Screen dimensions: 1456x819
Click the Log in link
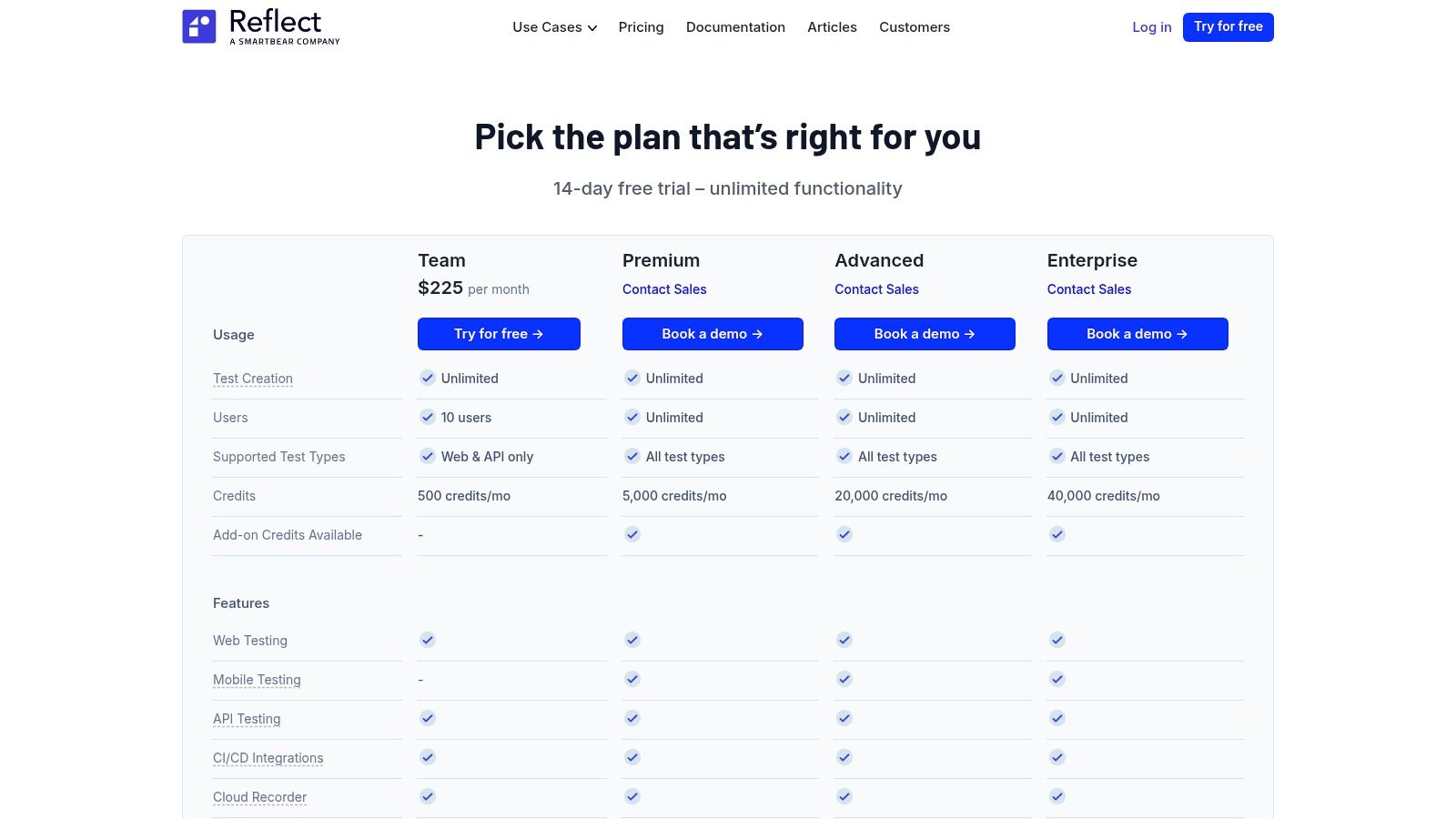(x=1151, y=27)
